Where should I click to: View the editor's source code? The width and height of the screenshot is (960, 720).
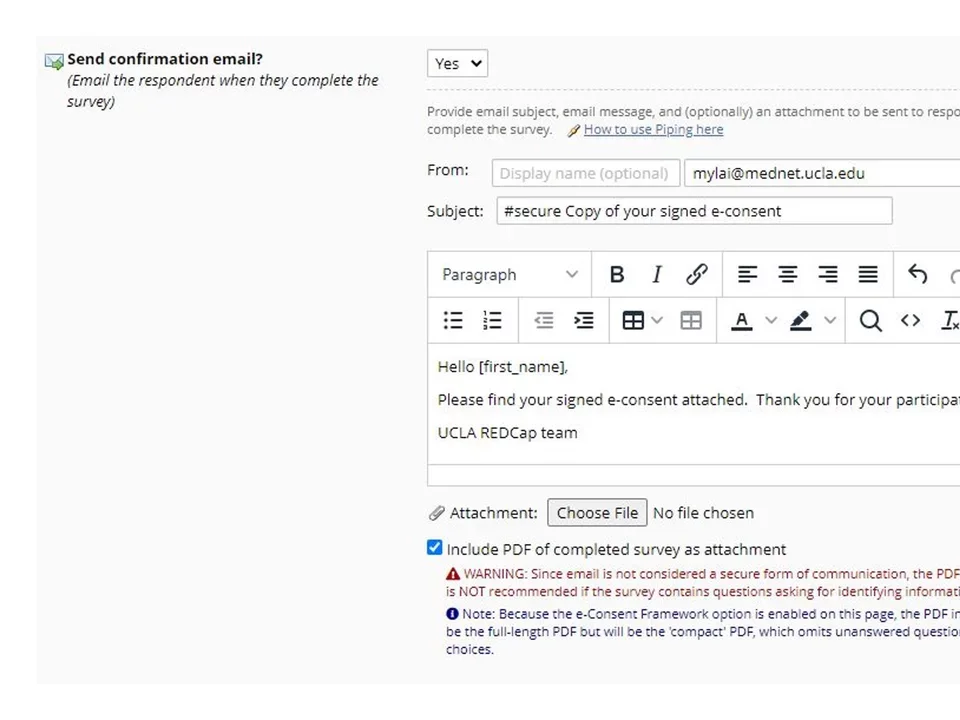910,320
